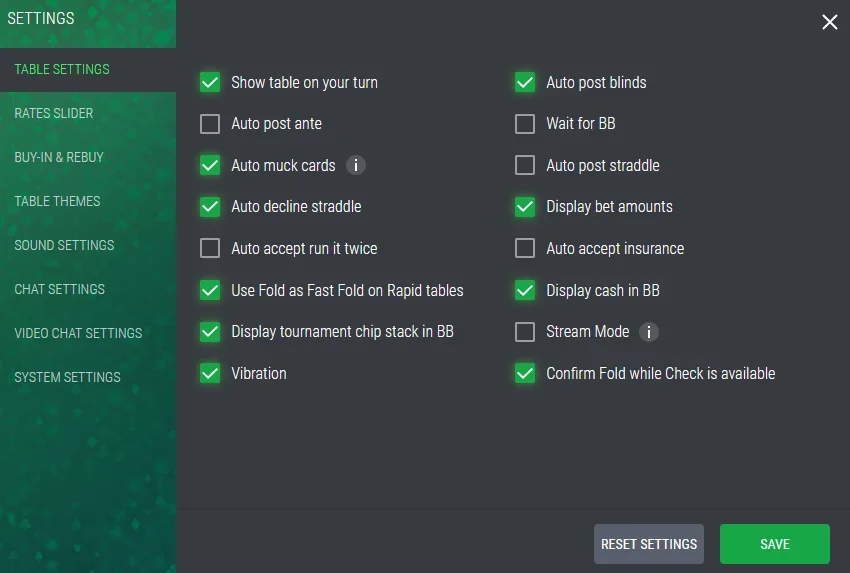The image size is (850, 573).
Task: Click info icon beside Stream Mode
Action: click(x=649, y=332)
